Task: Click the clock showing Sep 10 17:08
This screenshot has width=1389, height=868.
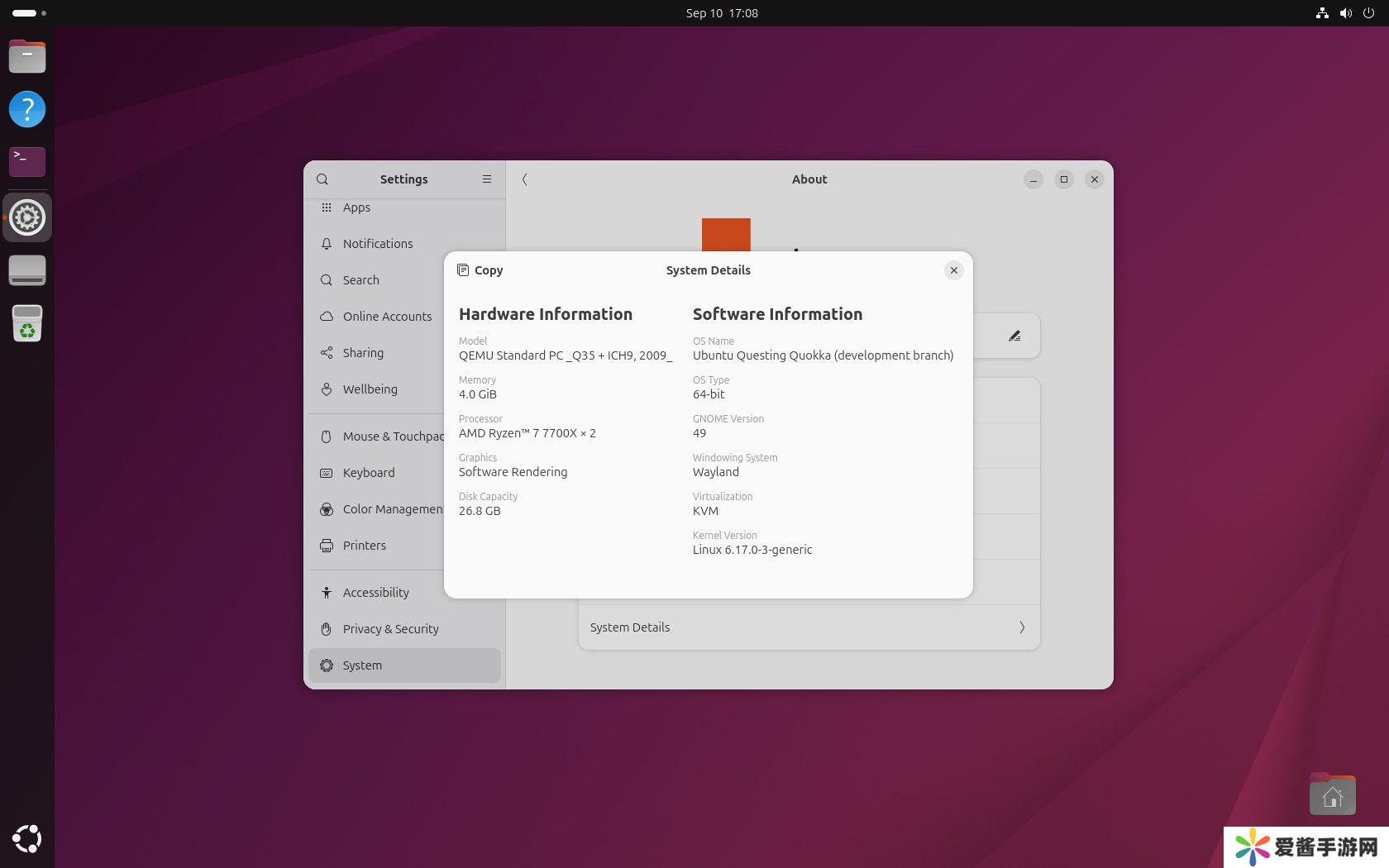Action: pos(721,13)
